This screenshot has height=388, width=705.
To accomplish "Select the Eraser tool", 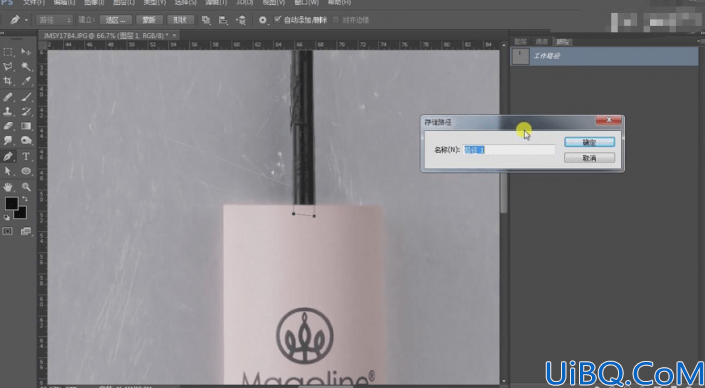I will [8, 126].
